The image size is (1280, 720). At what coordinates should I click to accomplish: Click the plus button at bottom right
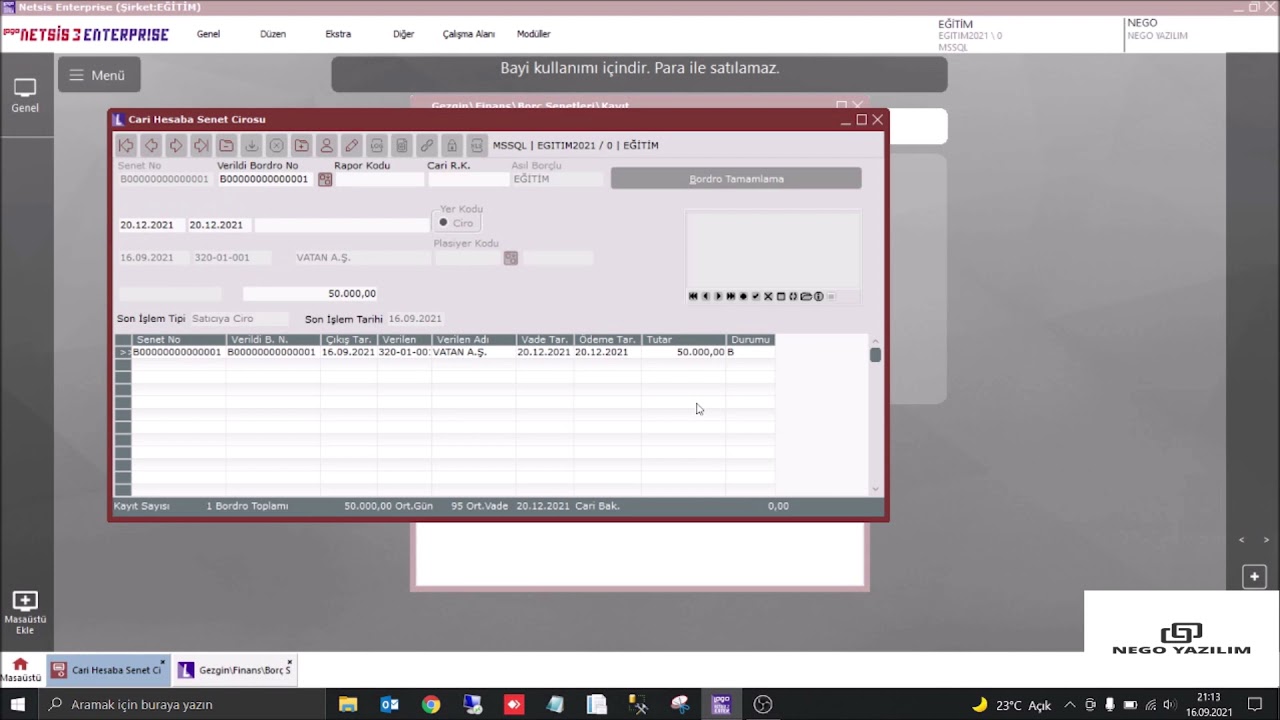1254,577
